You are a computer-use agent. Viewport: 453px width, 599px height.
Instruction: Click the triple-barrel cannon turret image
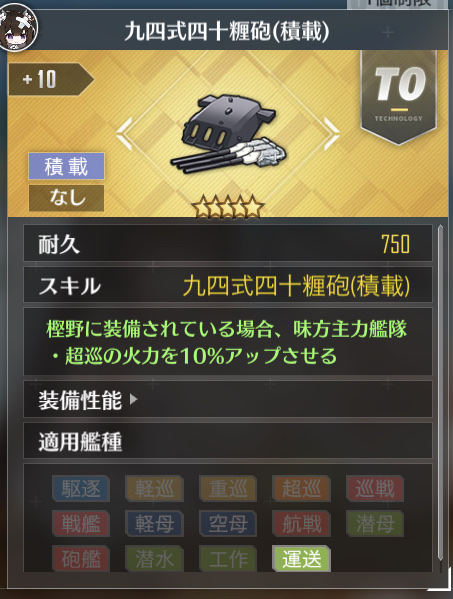pyautogui.click(x=228, y=134)
